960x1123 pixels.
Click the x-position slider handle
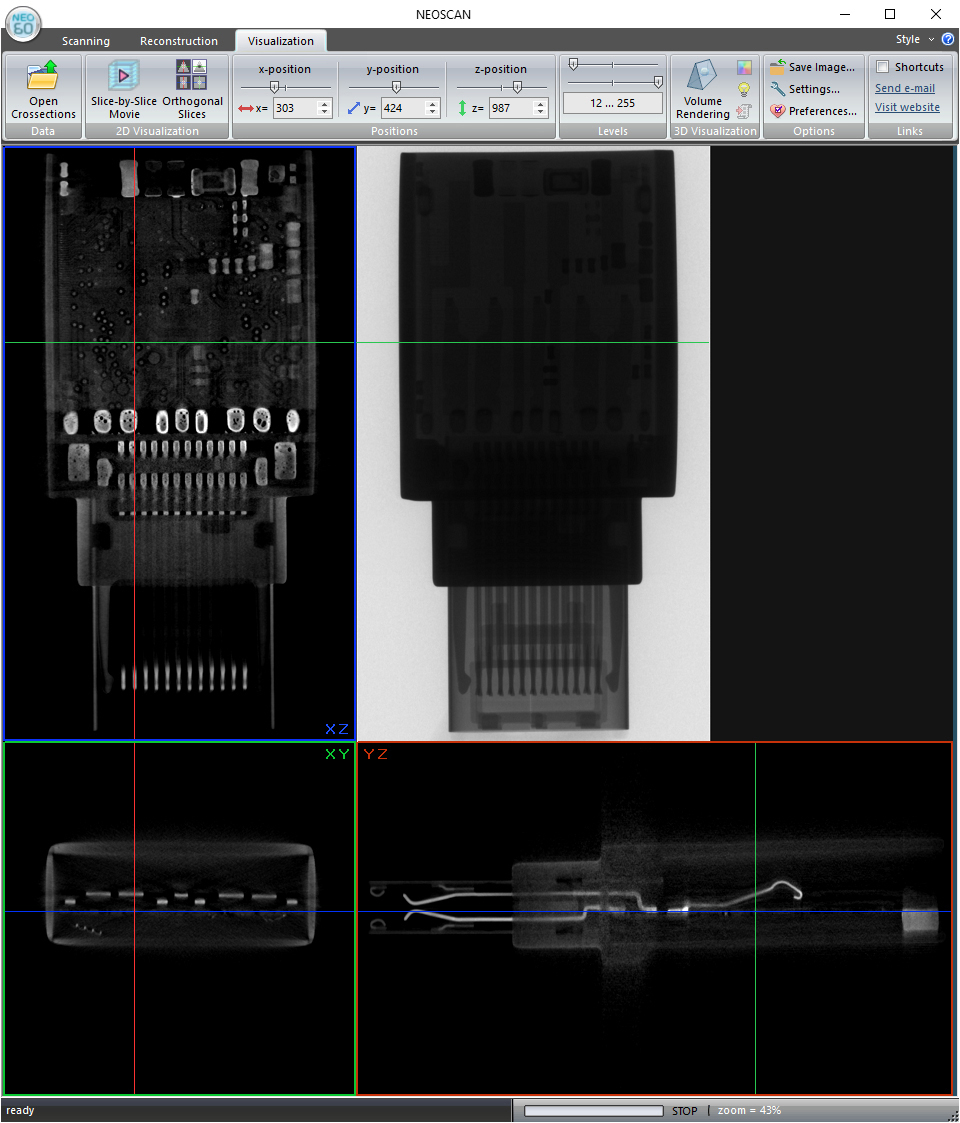point(274,87)
